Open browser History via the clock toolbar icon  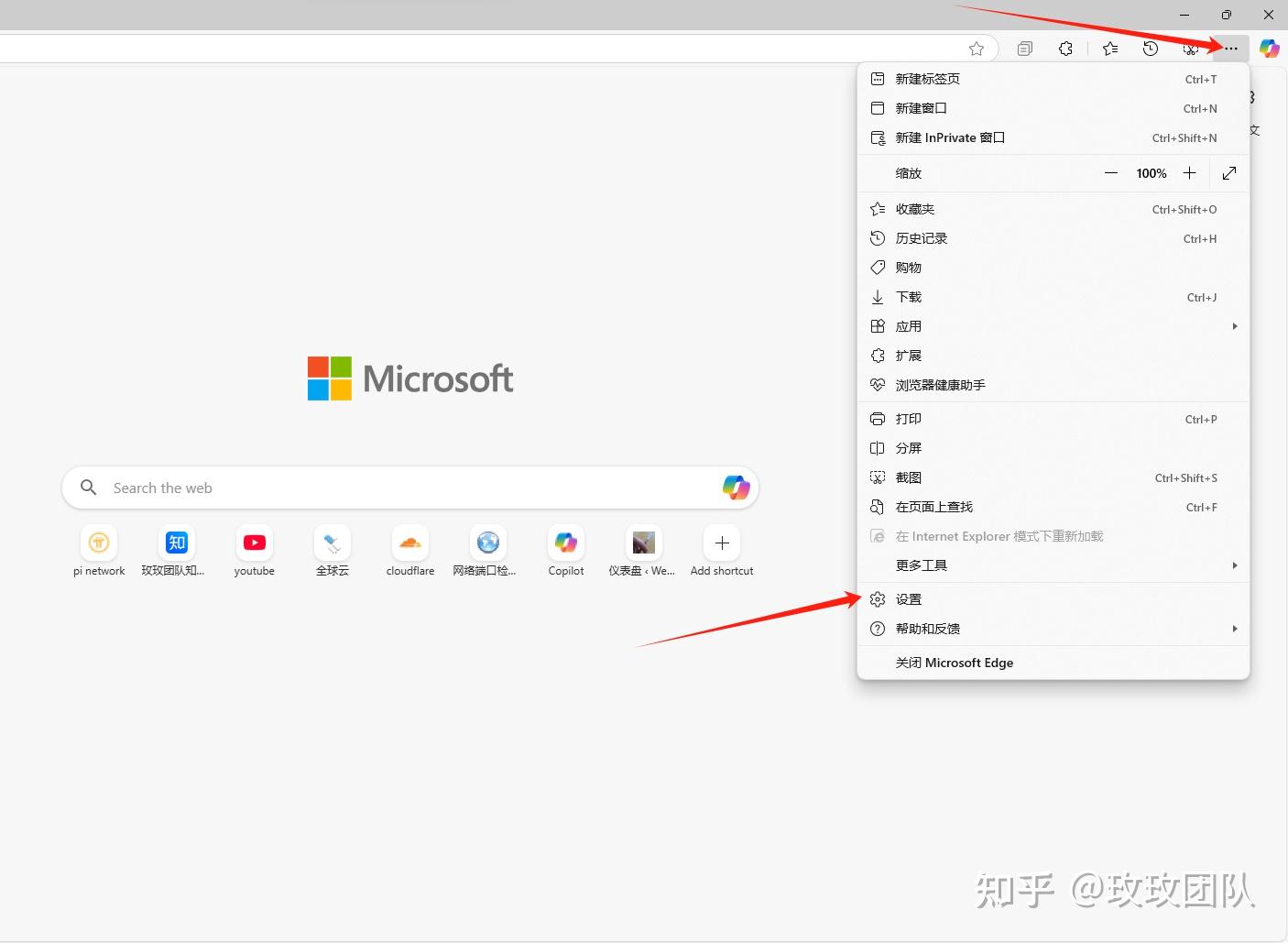point(1149,48)
